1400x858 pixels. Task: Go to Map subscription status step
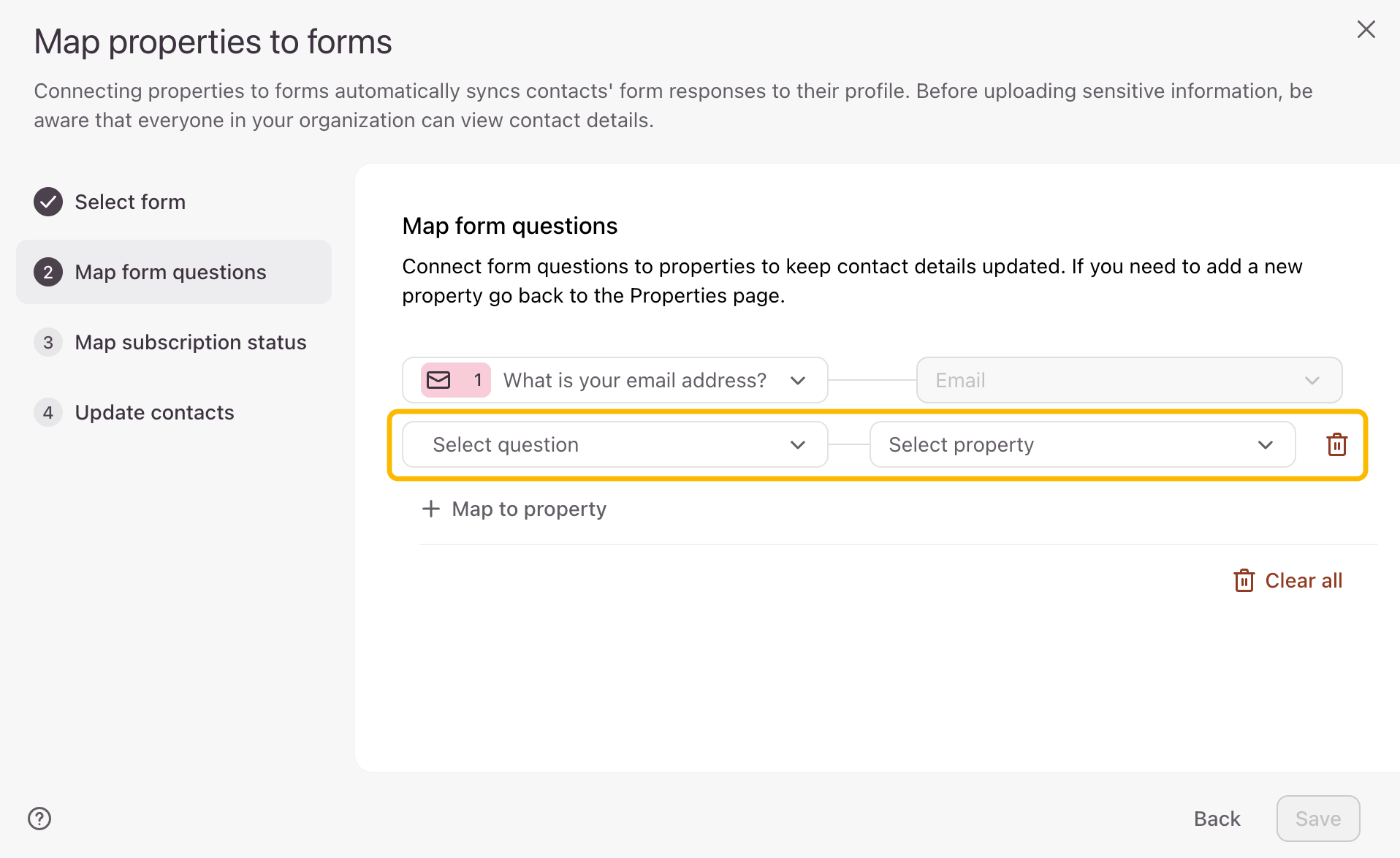pos(190,342)
